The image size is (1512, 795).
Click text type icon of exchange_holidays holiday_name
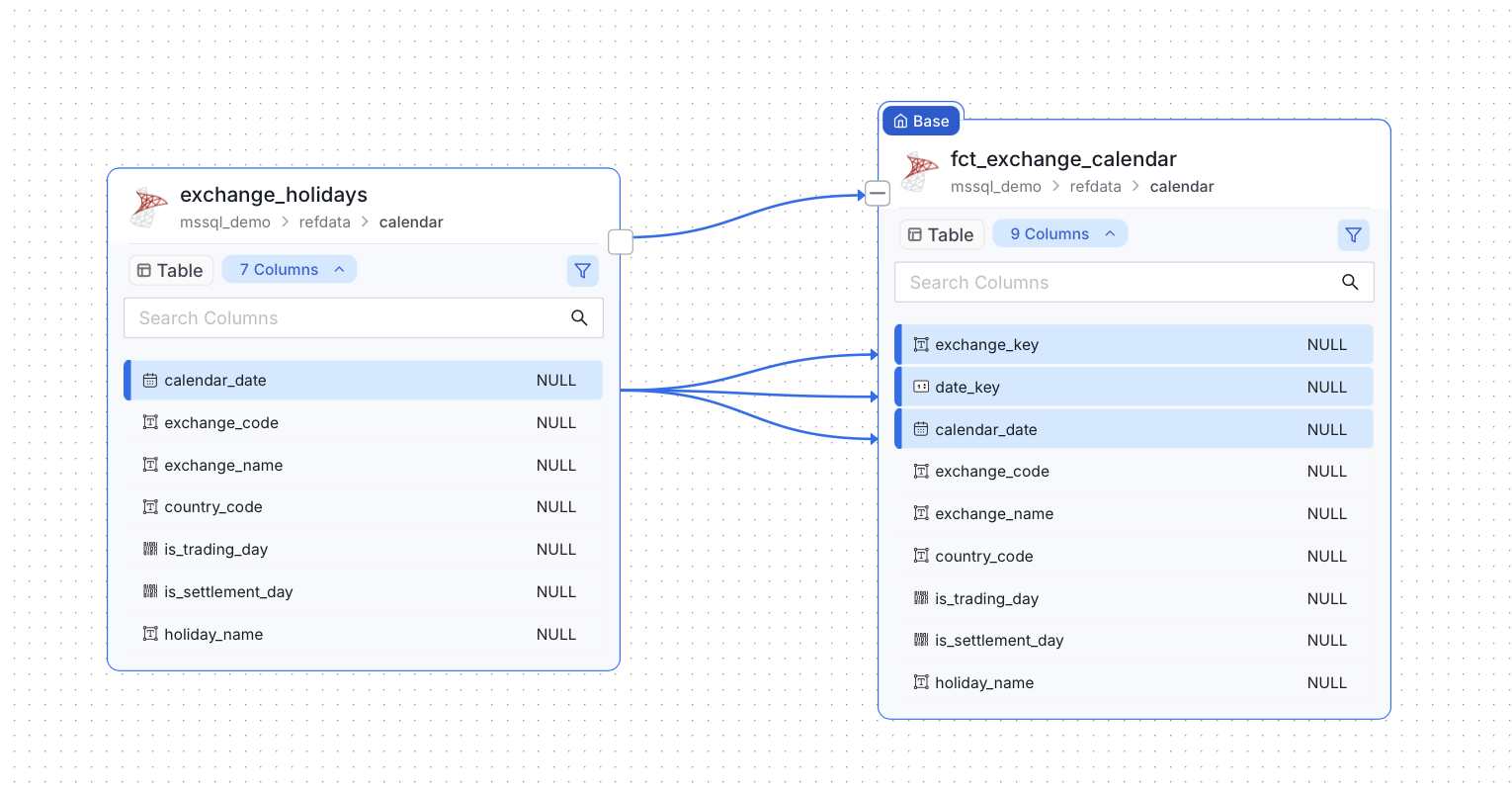coord(150,634)
